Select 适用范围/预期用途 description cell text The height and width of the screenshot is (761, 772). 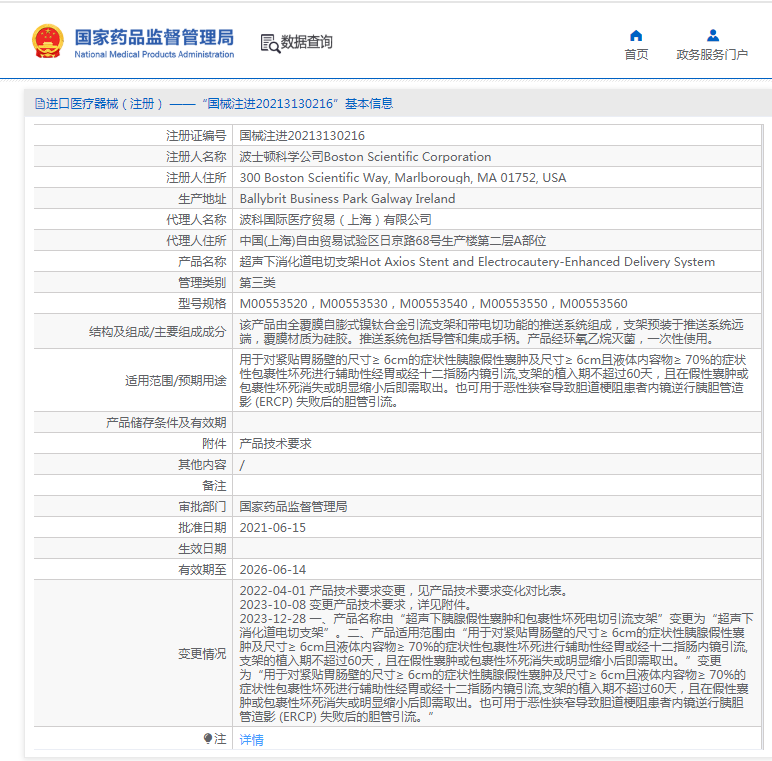point(494,380)
